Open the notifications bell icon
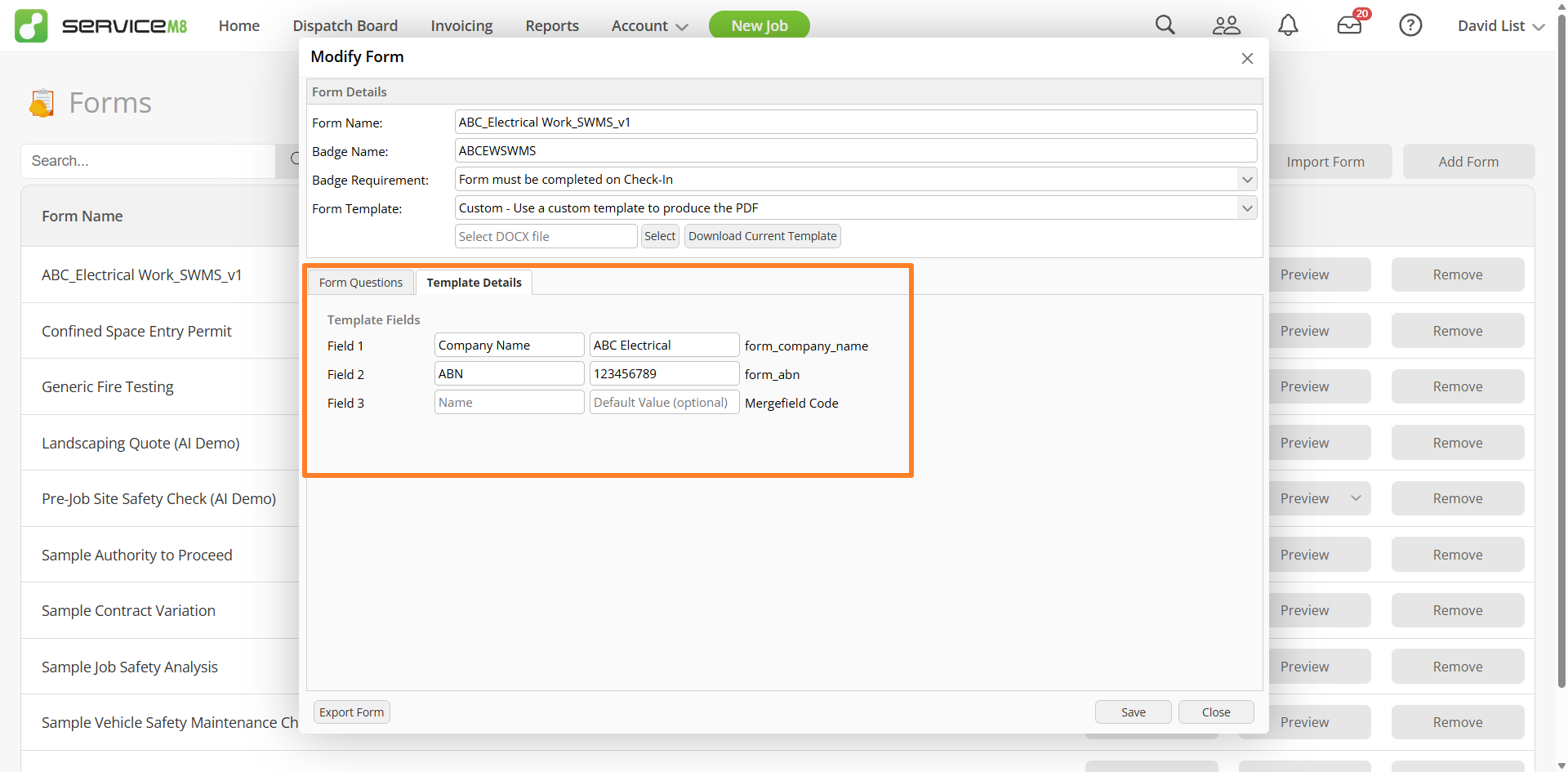This screenshot has height=772, width=1568. tap(1288, 25)
